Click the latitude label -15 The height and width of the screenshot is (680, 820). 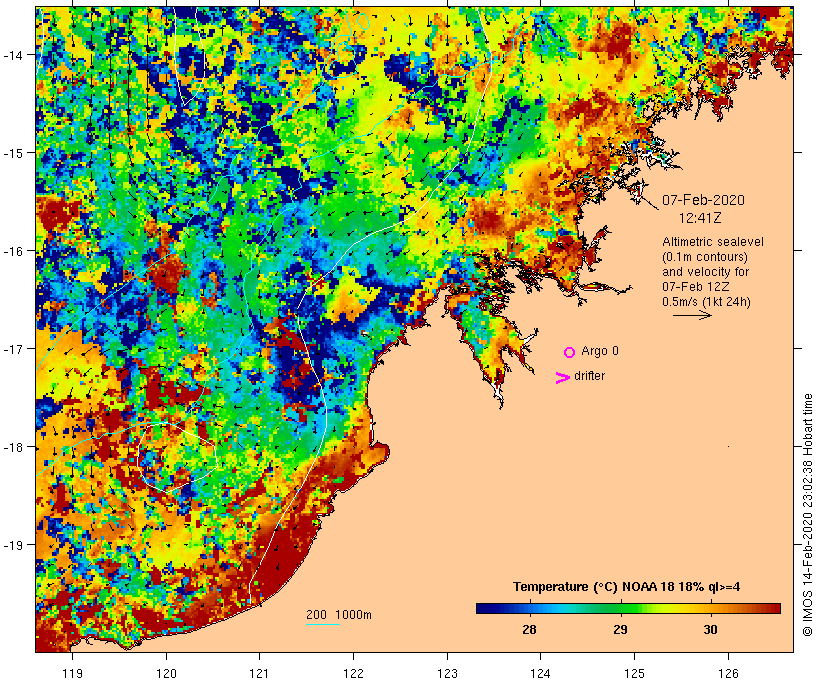click(12, 153)
